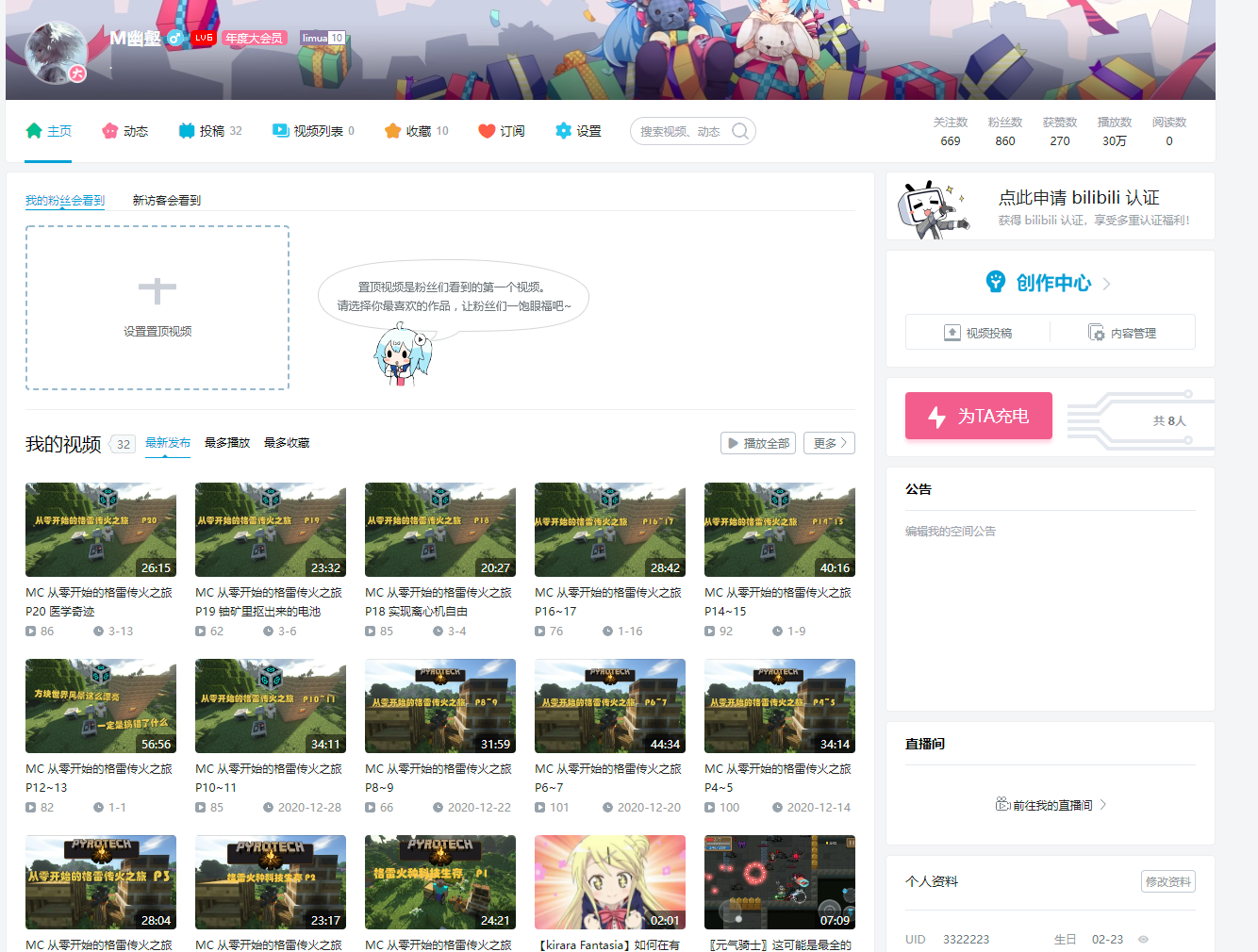
Task: Click the video upload icon 视频投稿
Action: [x=952, y=333]
